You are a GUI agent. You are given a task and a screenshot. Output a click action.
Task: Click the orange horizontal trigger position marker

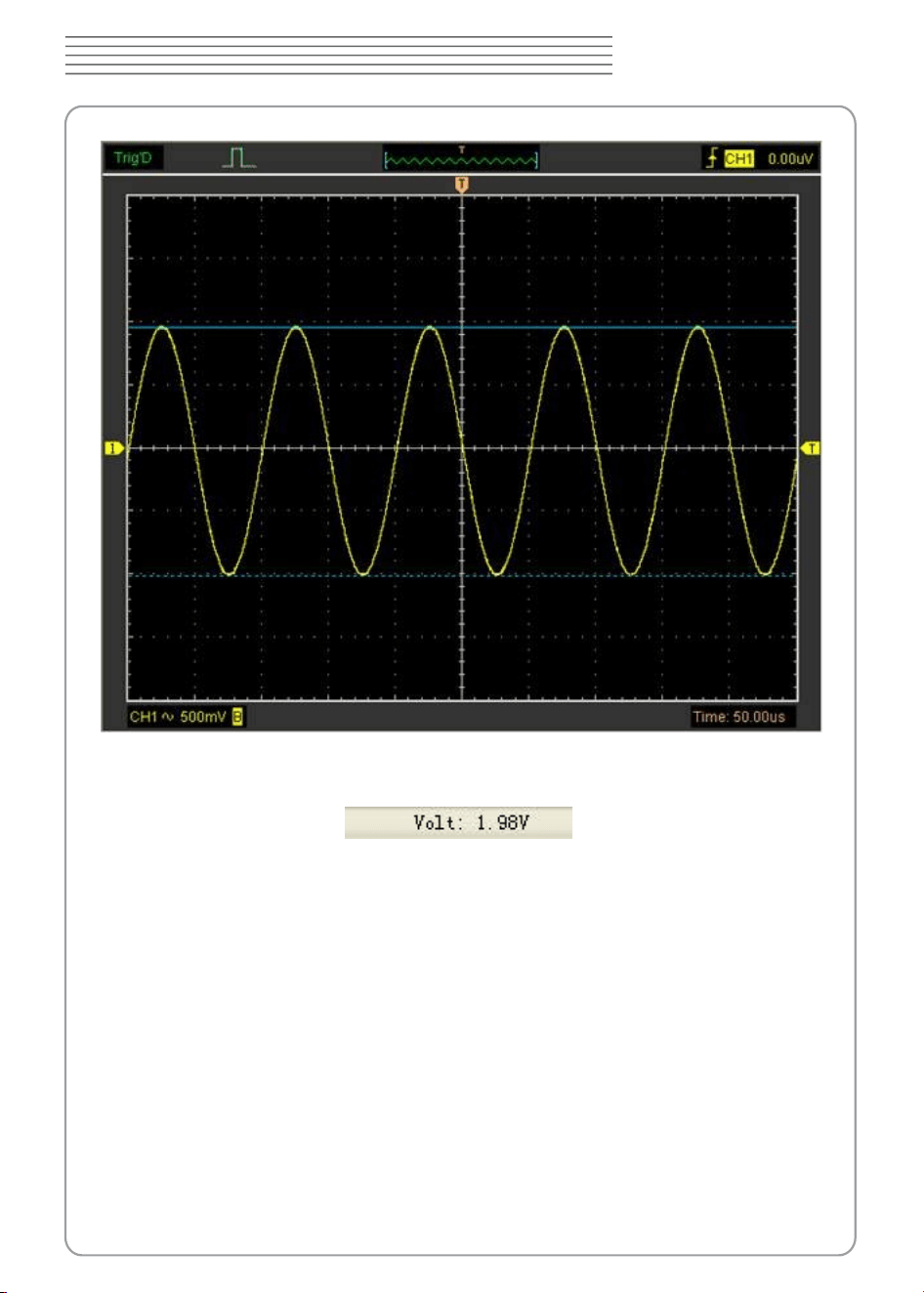coord(462,185)
